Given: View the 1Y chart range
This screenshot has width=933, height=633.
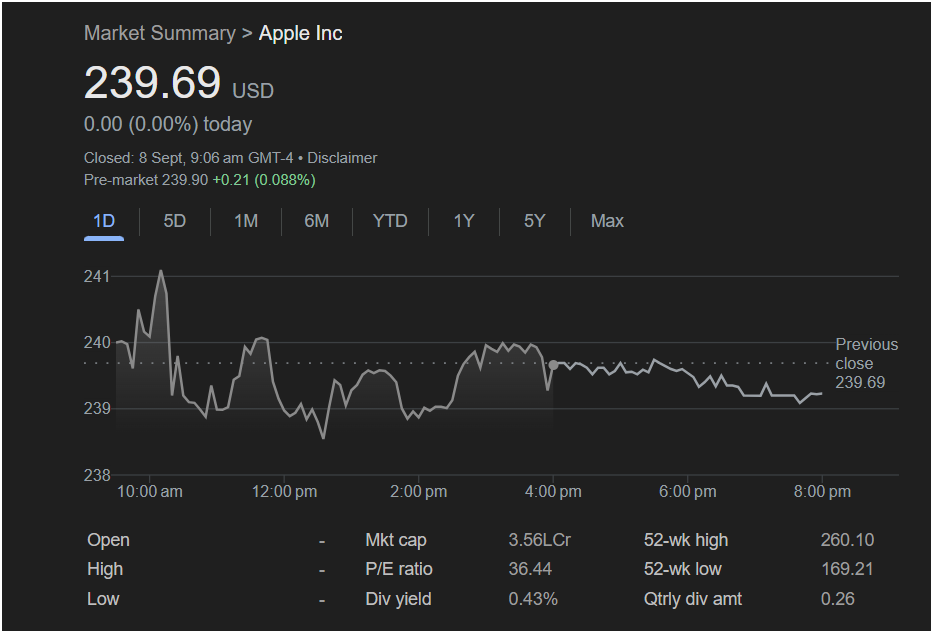Looking at the screenshot, I should tap(464, 221).
